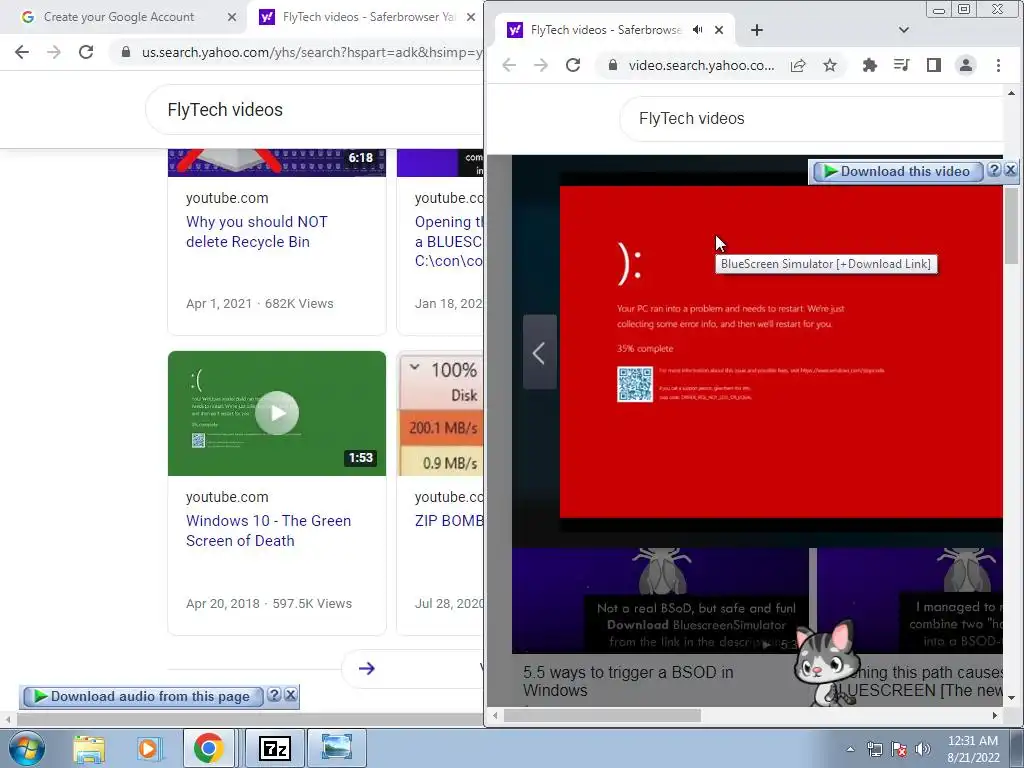Click the 100% Disk video thumbnail

tap(441, 415)
